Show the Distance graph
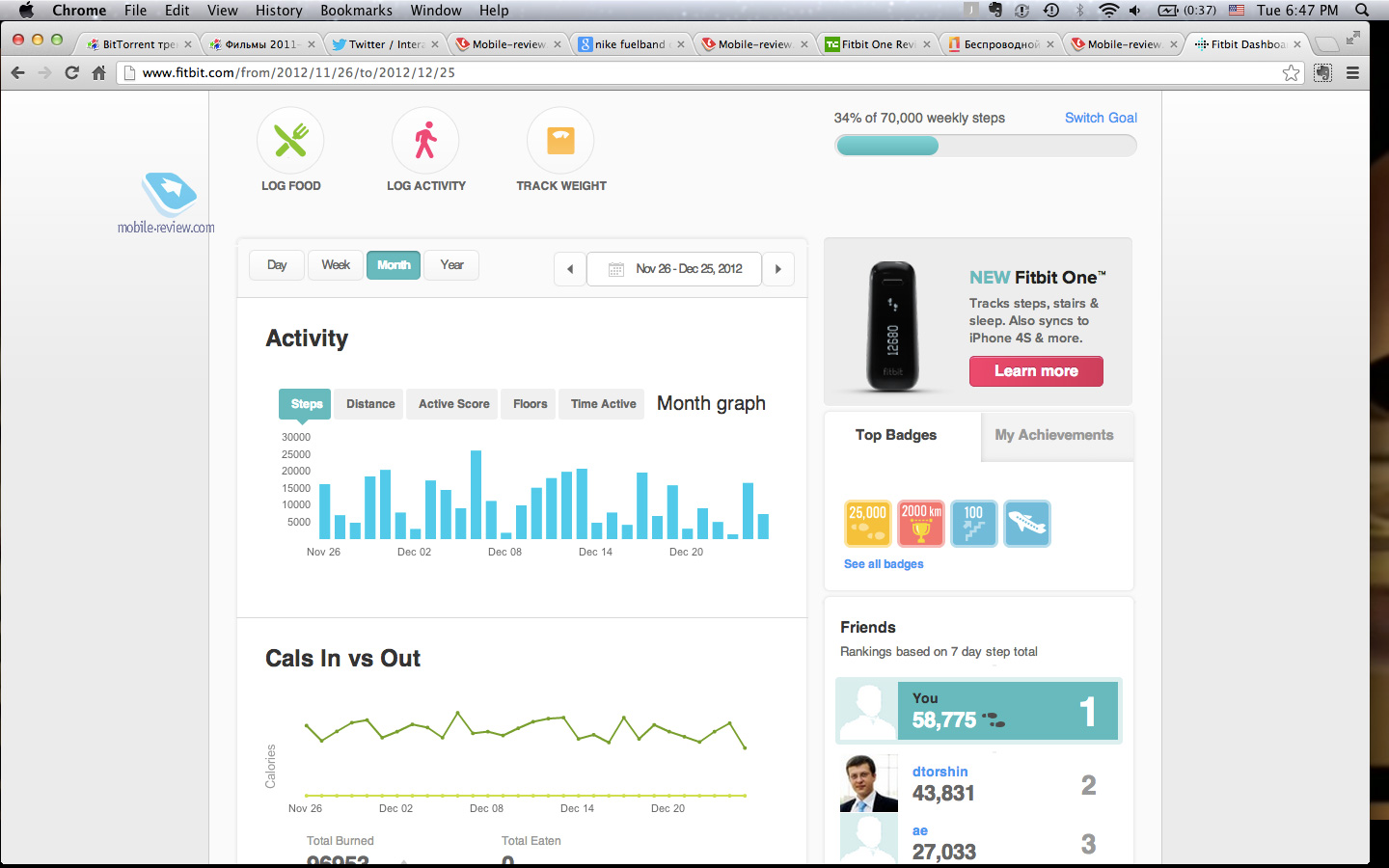The height and width of the screenshot is (868, 1389). [370, 404]
